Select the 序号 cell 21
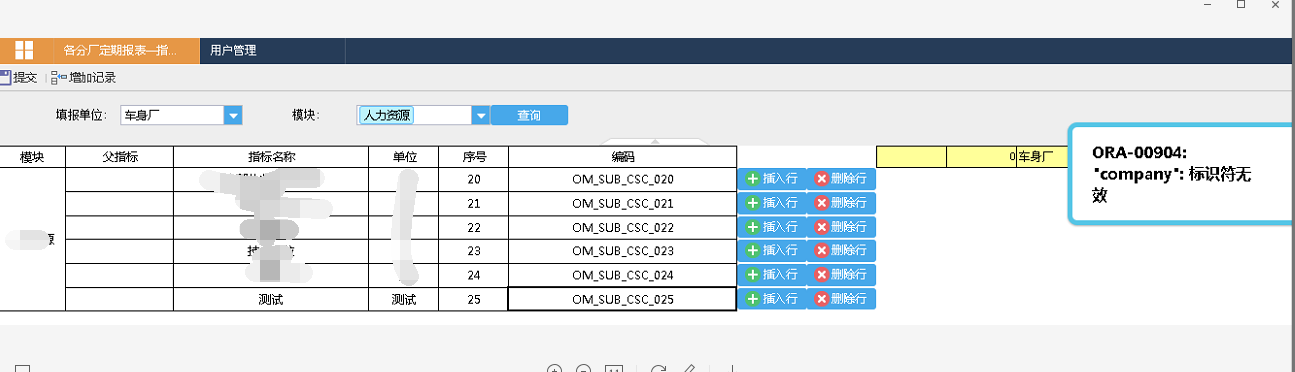This screenshot has width=1295, height=372. pyautogui.click(x=473, y=203)
